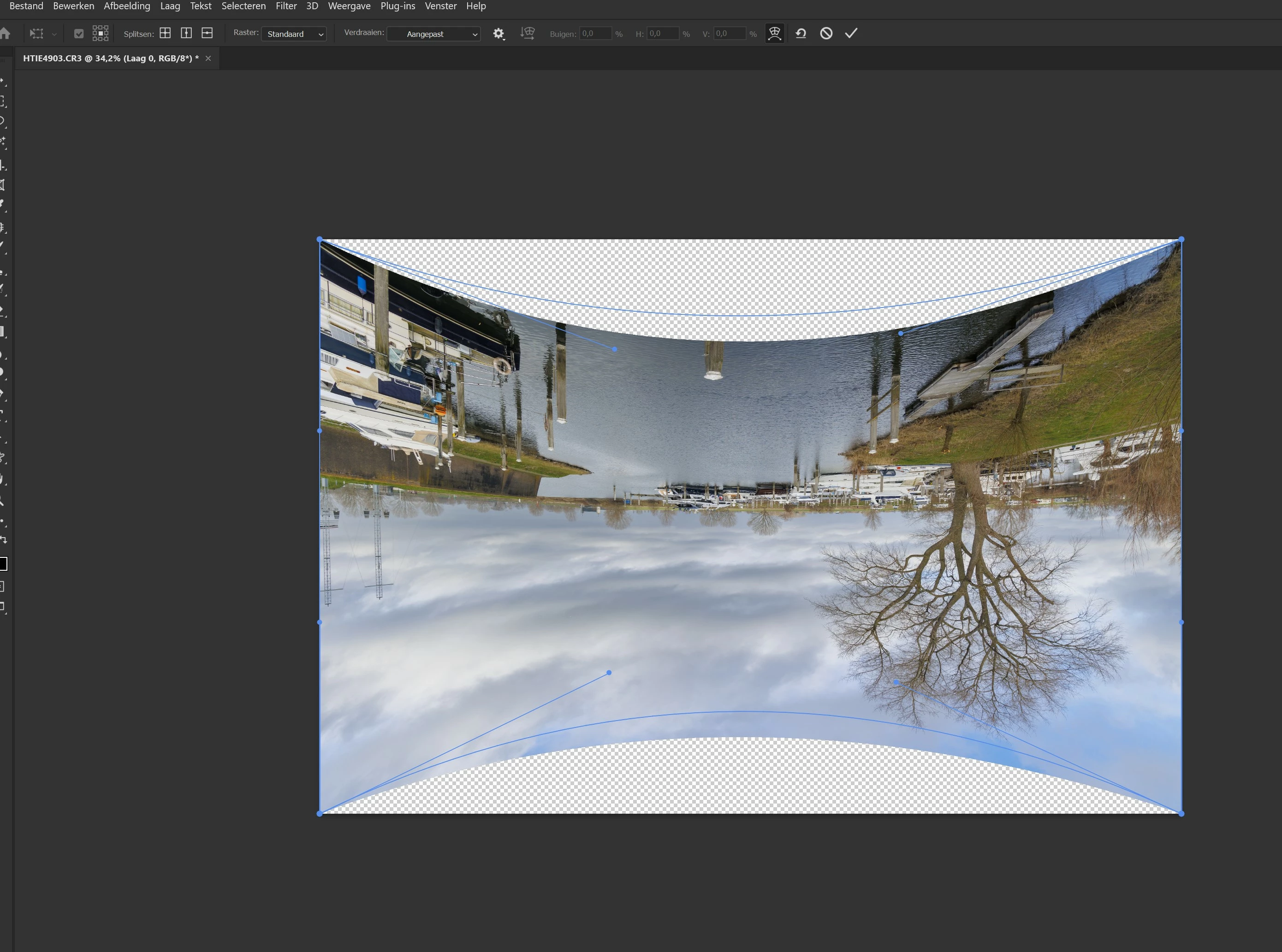Screen dimensions: 1282x952
Task: Click the vertical warp split icon
Action: tap(186, 33)
